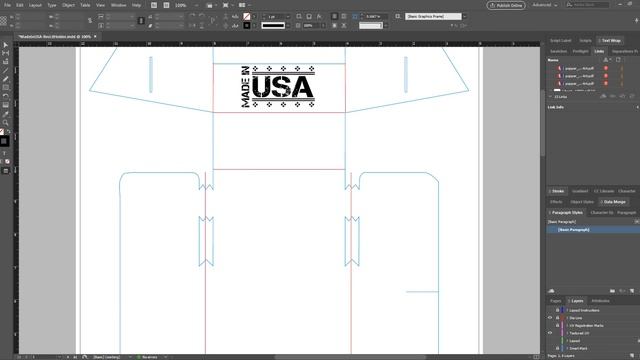The width and height of the screenshot is (640, 360).
Task: Click the fill color swatch in control panel
Action: 247,16
